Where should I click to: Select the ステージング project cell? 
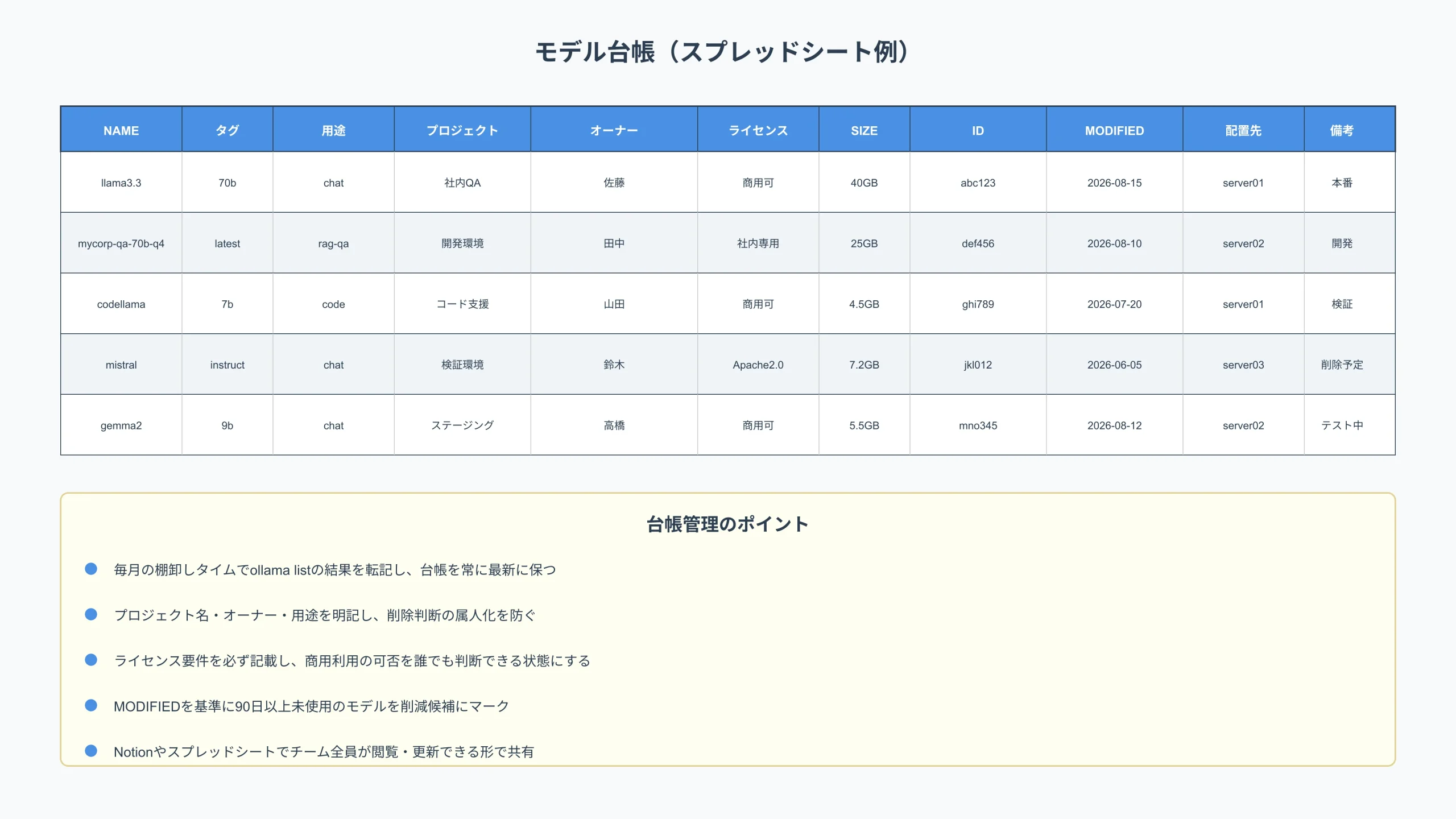coord(462,425)
